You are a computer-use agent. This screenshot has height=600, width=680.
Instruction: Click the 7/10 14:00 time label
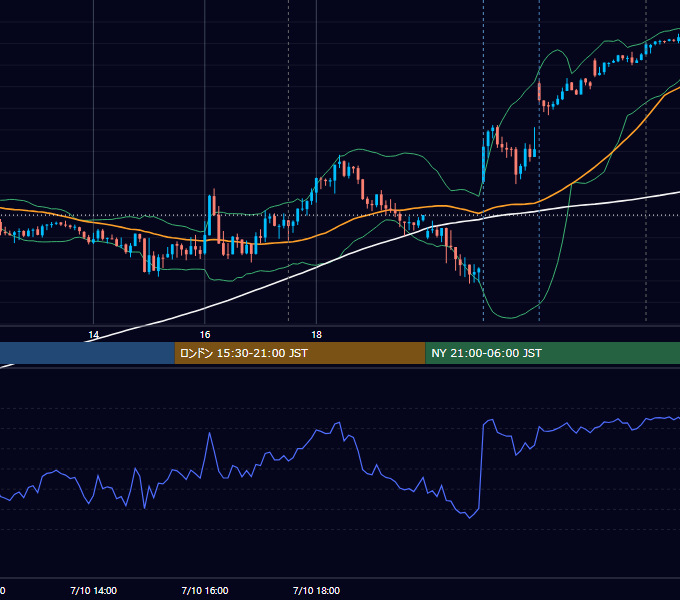pos(94,590)
